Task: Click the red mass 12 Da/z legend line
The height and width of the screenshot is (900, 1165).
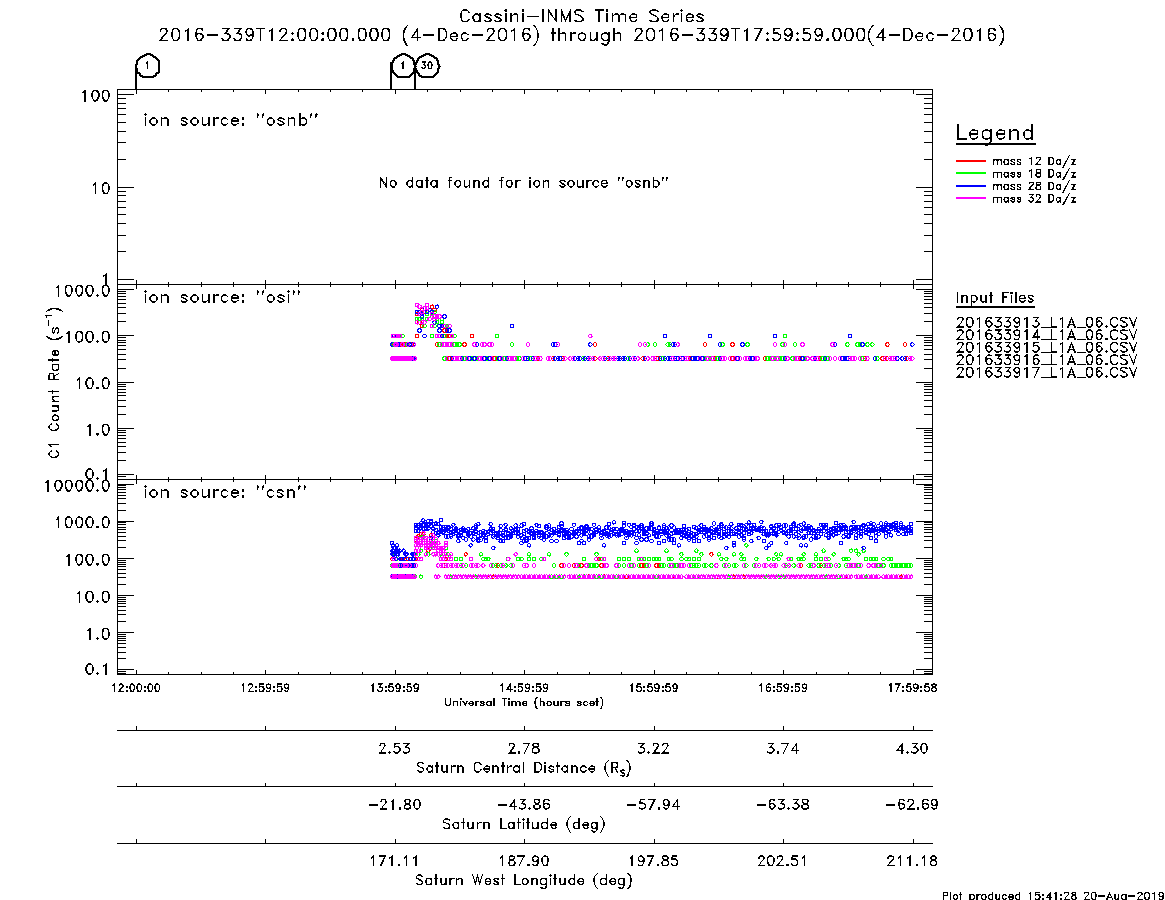Action: click(x=970, y=161)
